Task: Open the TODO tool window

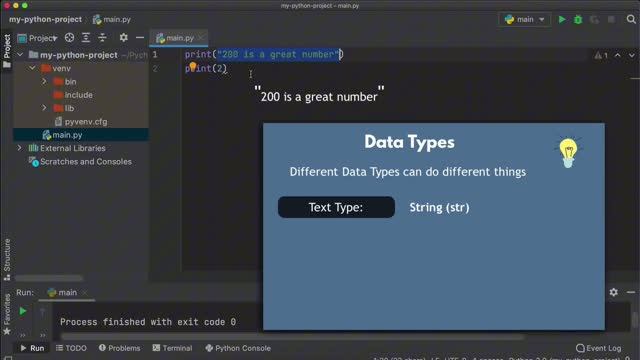Action: (x=71, y=348)
